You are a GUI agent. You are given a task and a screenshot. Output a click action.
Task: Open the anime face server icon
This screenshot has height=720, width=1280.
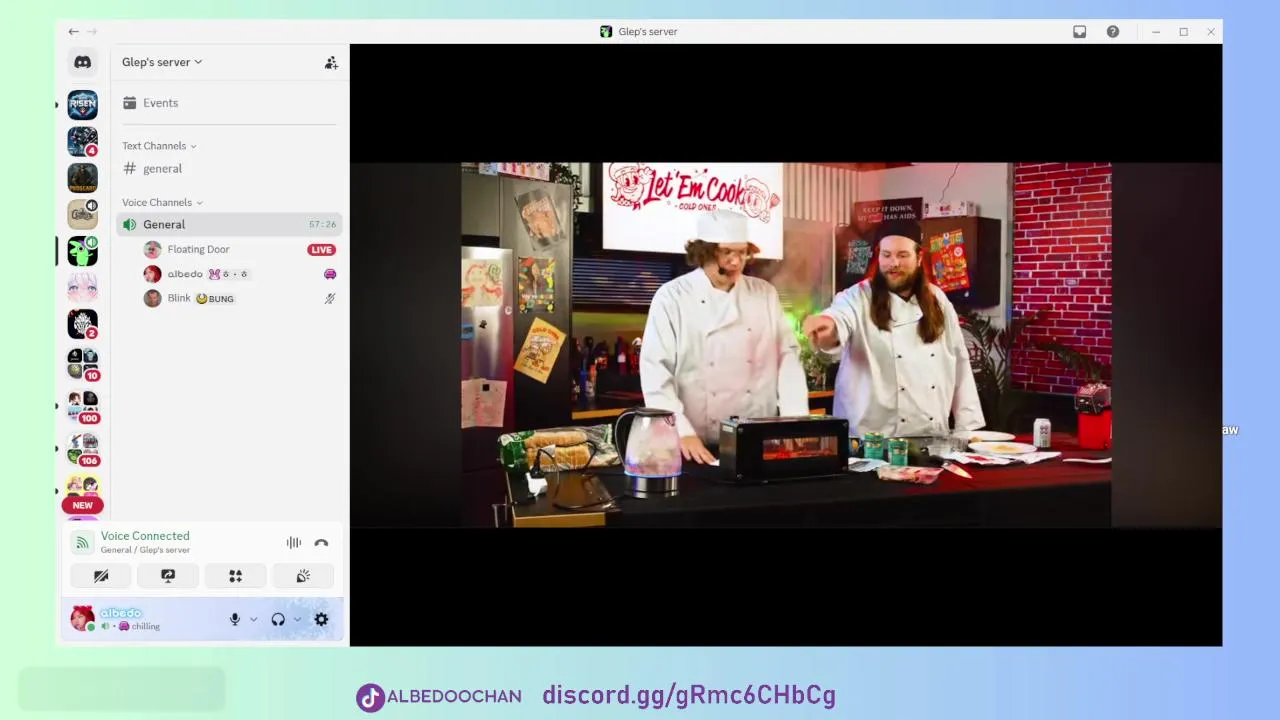point(82,288)
